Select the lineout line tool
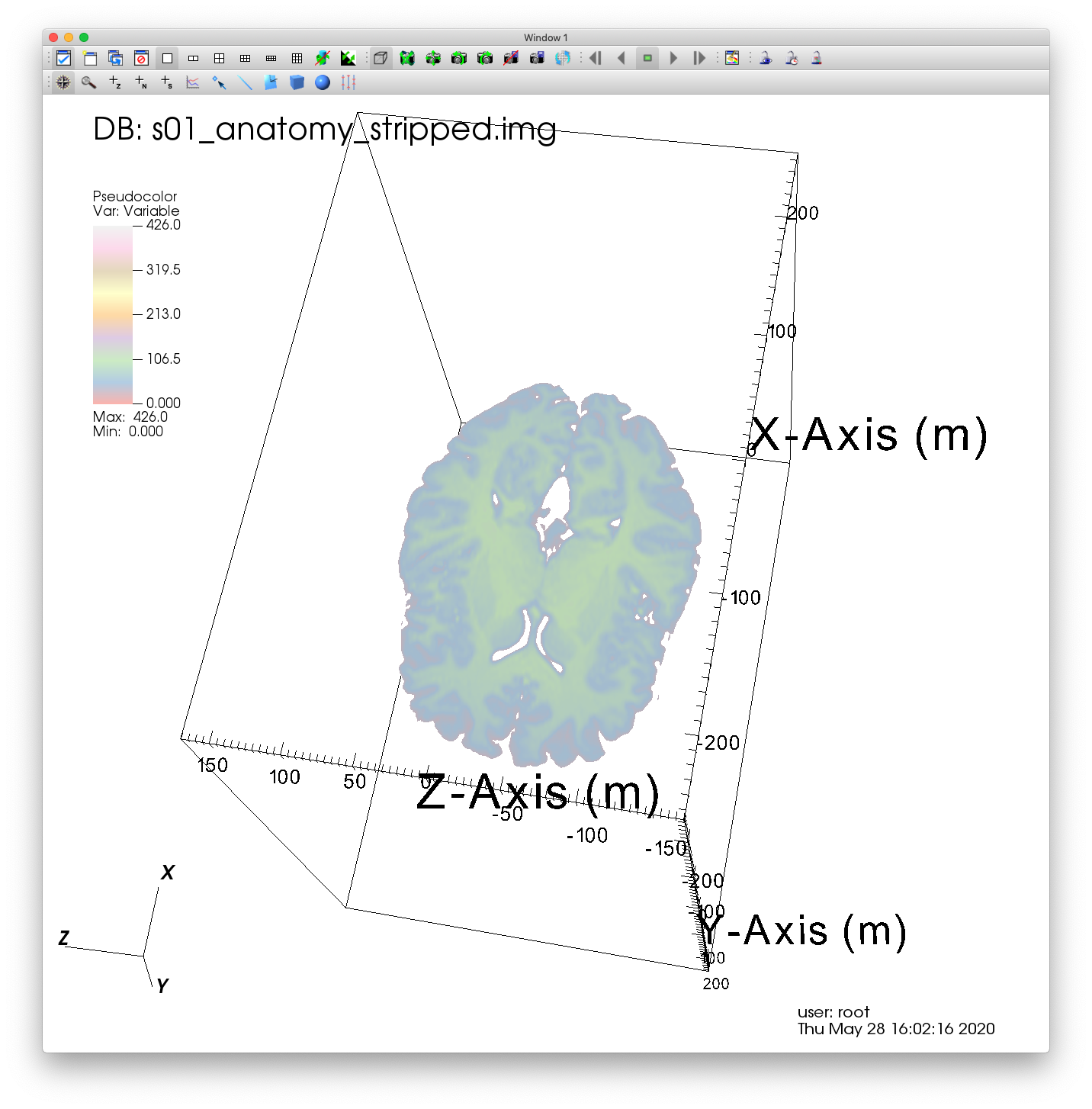Viewport: 1092px width, 1109px height. point(245,82)
